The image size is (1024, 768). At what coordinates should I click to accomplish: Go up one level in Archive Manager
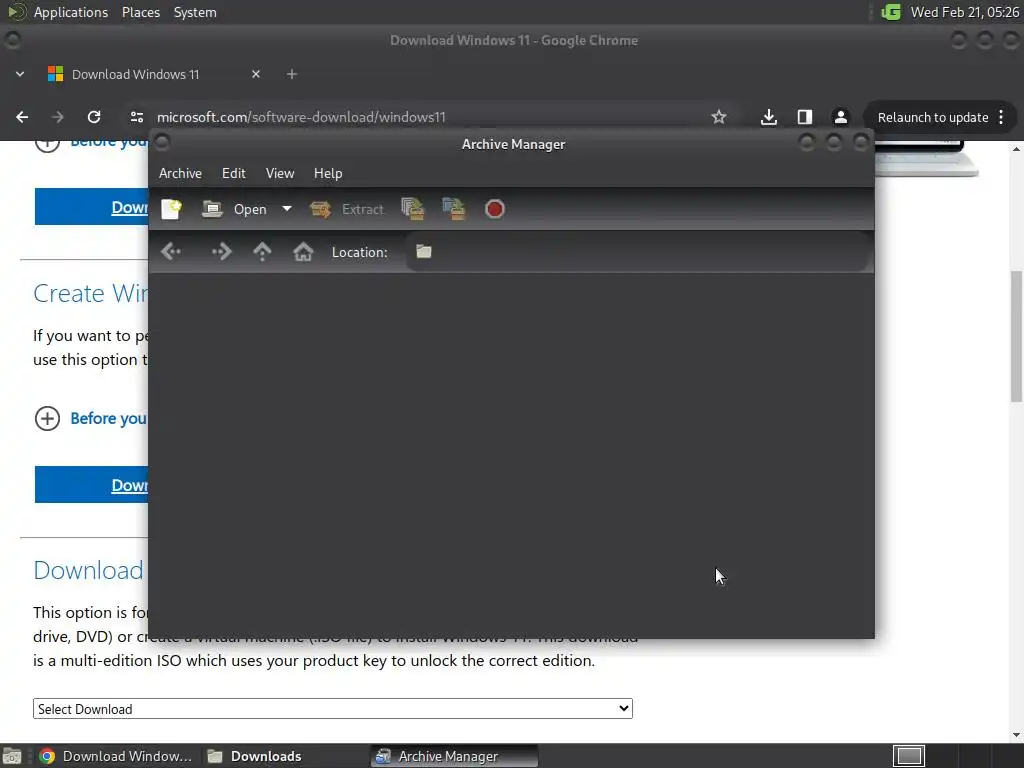pyautogui.click(x=262, y=251)
